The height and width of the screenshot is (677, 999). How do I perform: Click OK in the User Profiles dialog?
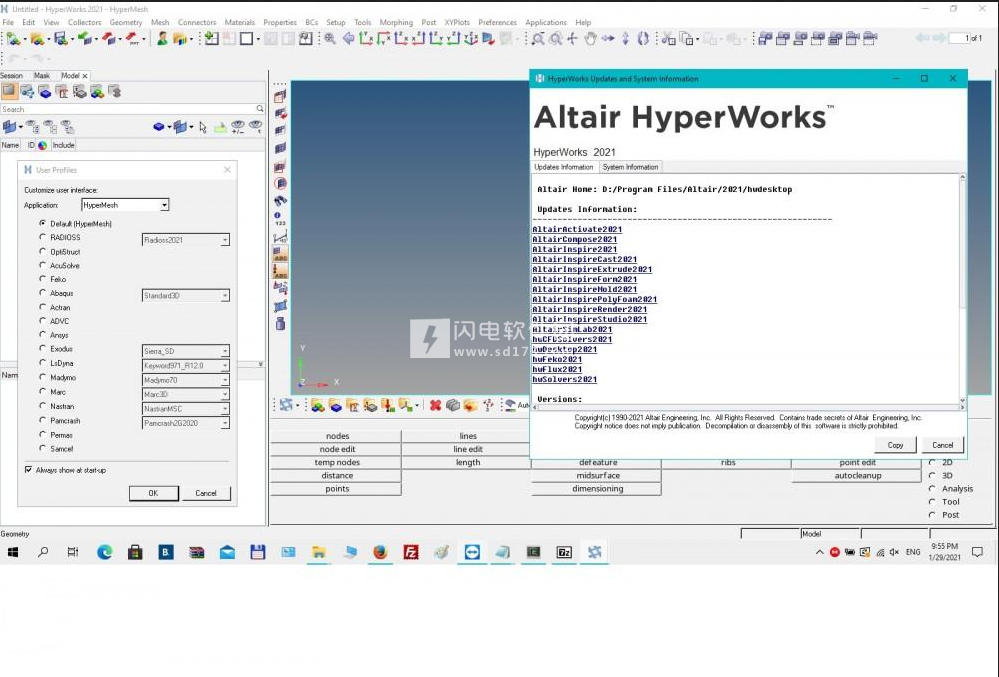point(154,493)
